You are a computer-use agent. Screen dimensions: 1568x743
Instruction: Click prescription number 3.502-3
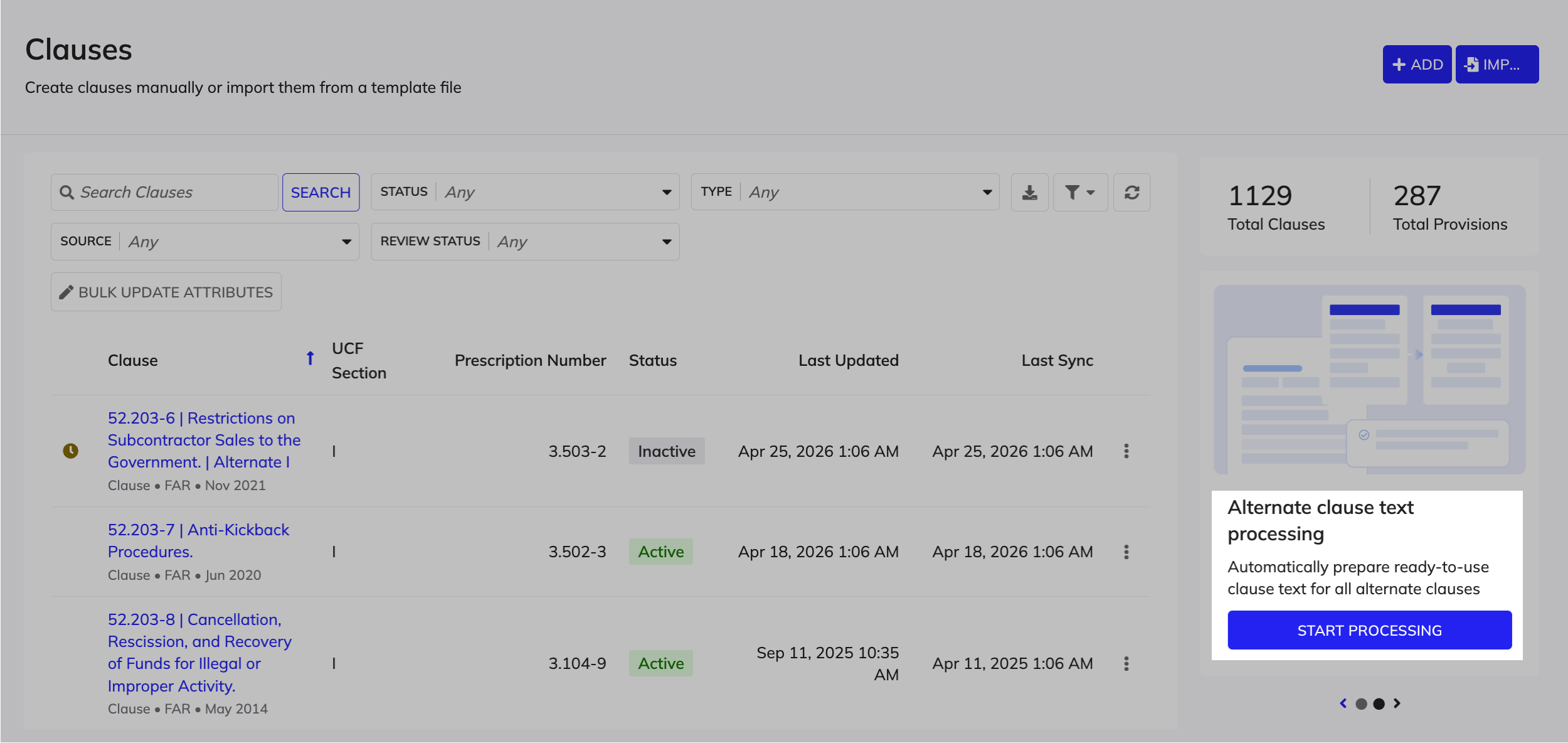click(577, 552)
